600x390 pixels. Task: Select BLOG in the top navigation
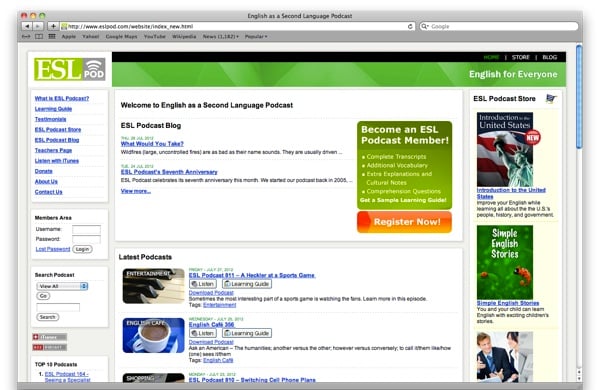[549, 57]
